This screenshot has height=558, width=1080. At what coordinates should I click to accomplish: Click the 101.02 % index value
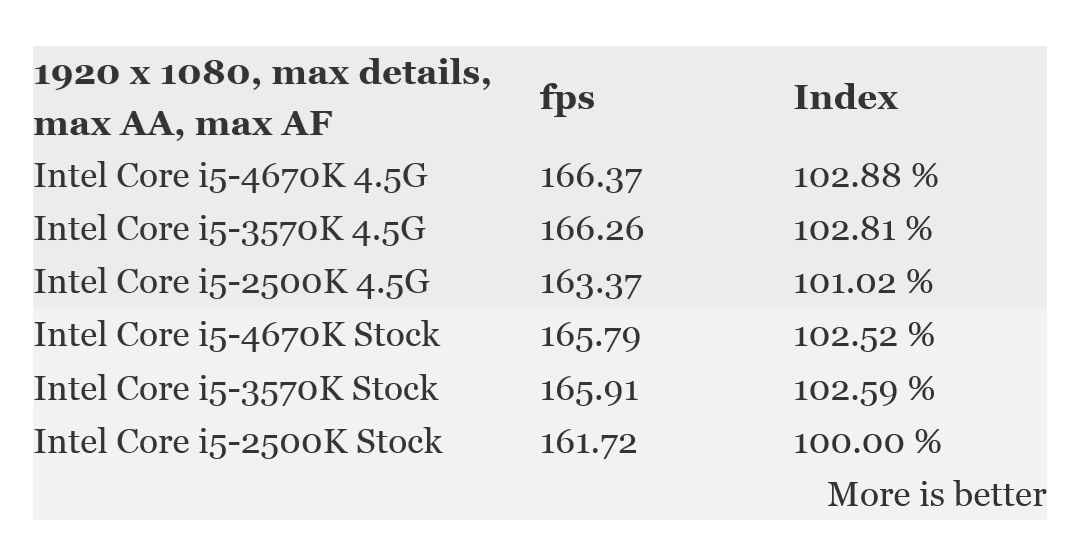tap(862, 283)
